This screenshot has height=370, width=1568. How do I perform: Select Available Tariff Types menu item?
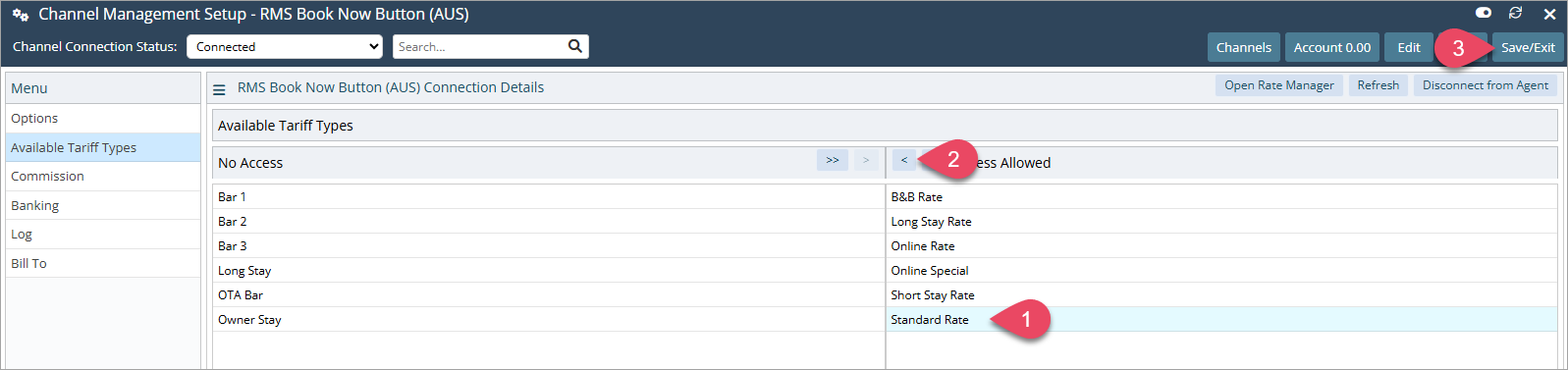pos(103,147)
